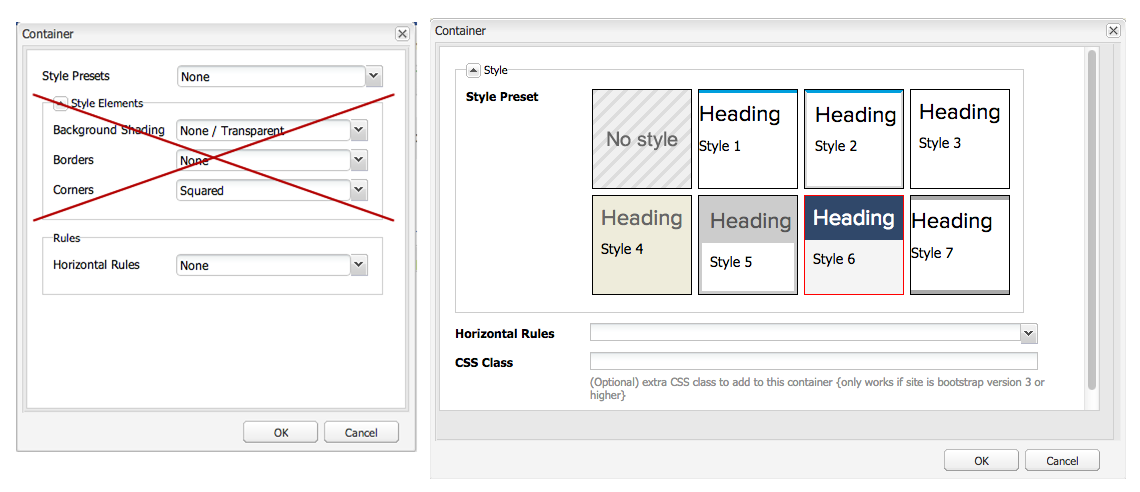This screenshot has width=1140, height=492.
Task: Open the Background Shading dropdown
Action: (x=358, y=130)
